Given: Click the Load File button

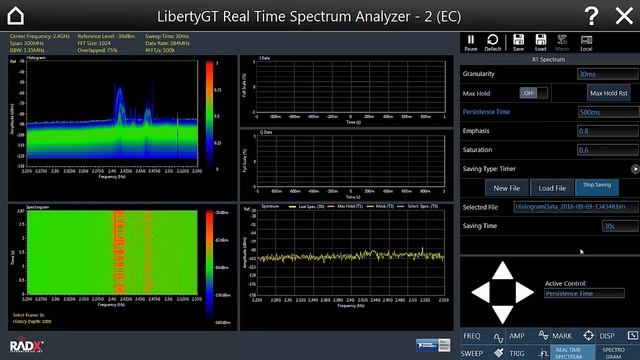Looking at the screenshot, I should [552, 188].
